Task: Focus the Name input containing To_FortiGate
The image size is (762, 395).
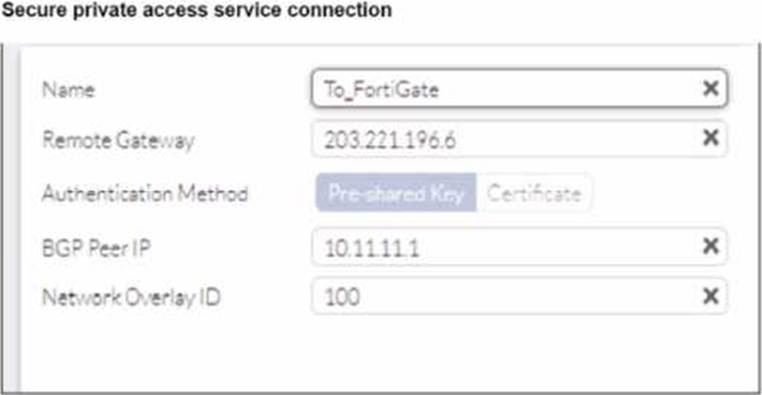Action: click(x=519, y=88)
